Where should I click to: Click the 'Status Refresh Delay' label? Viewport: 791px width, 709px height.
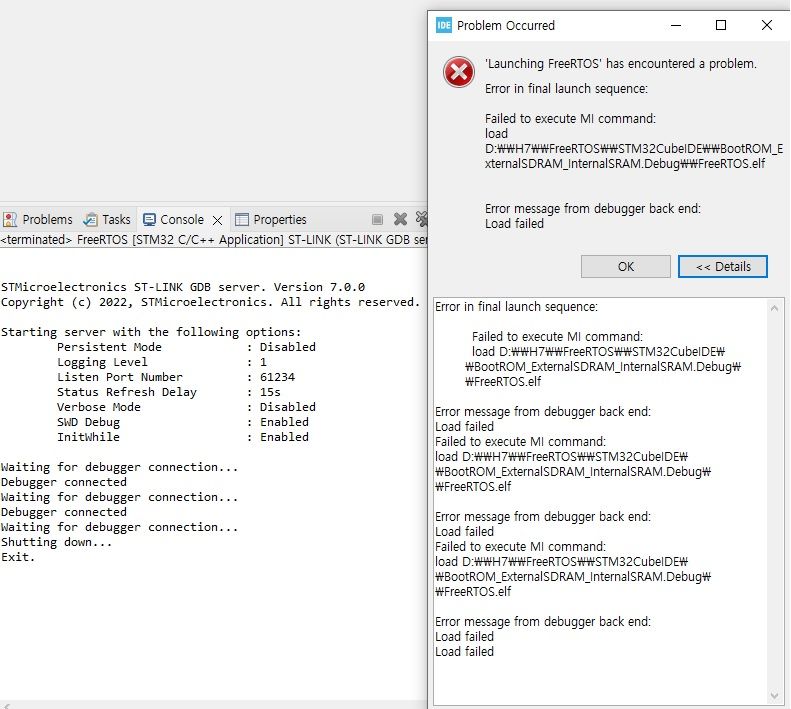pos(127,392)
